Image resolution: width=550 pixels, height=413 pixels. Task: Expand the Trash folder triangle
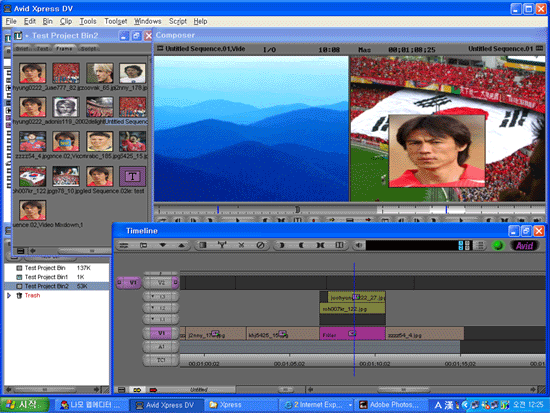(x=9, y=295)
